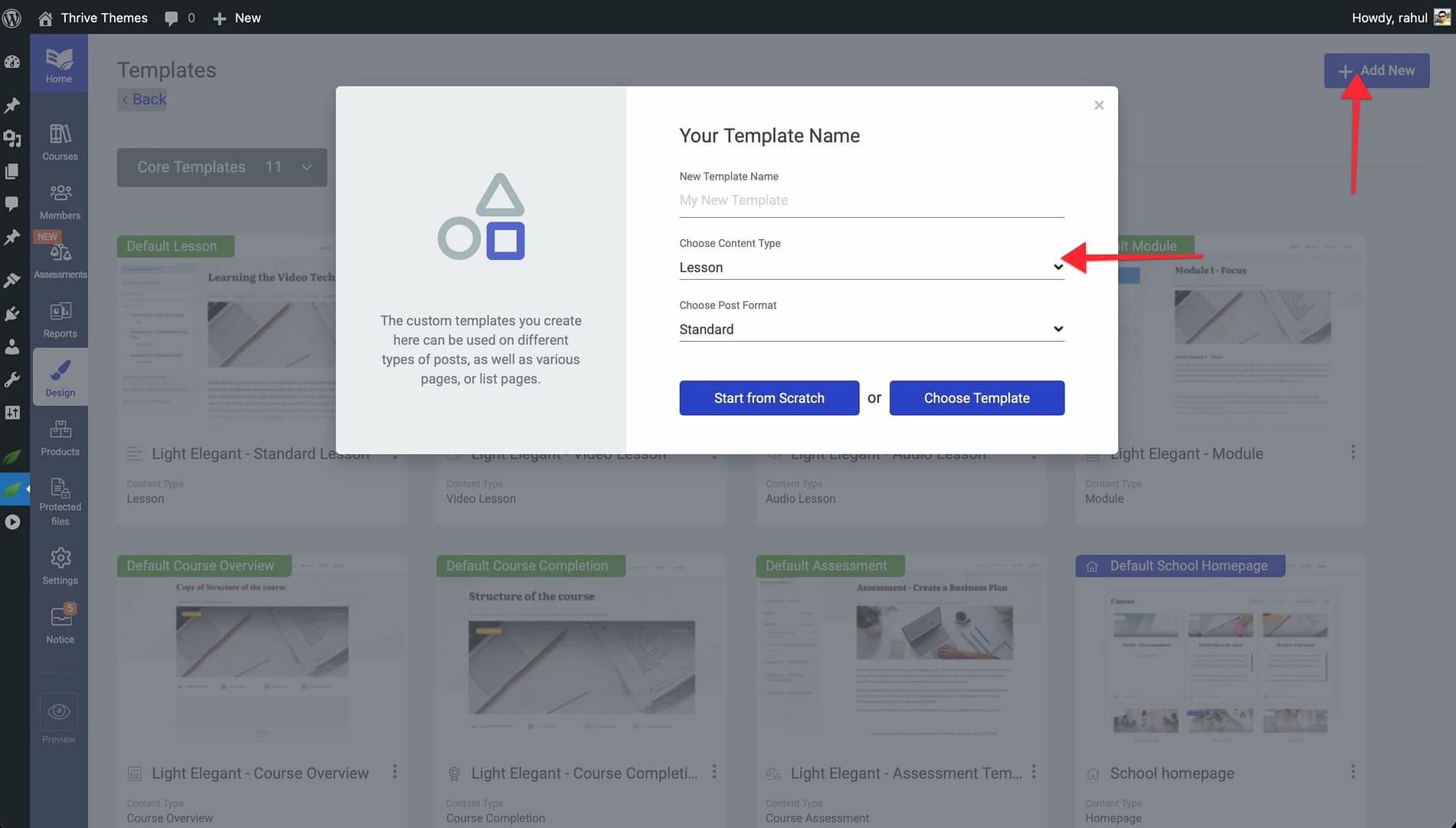Viewport: 1456px width, 828px height.
Task: Focus the New Template Name field
Action: coord(871,200)
